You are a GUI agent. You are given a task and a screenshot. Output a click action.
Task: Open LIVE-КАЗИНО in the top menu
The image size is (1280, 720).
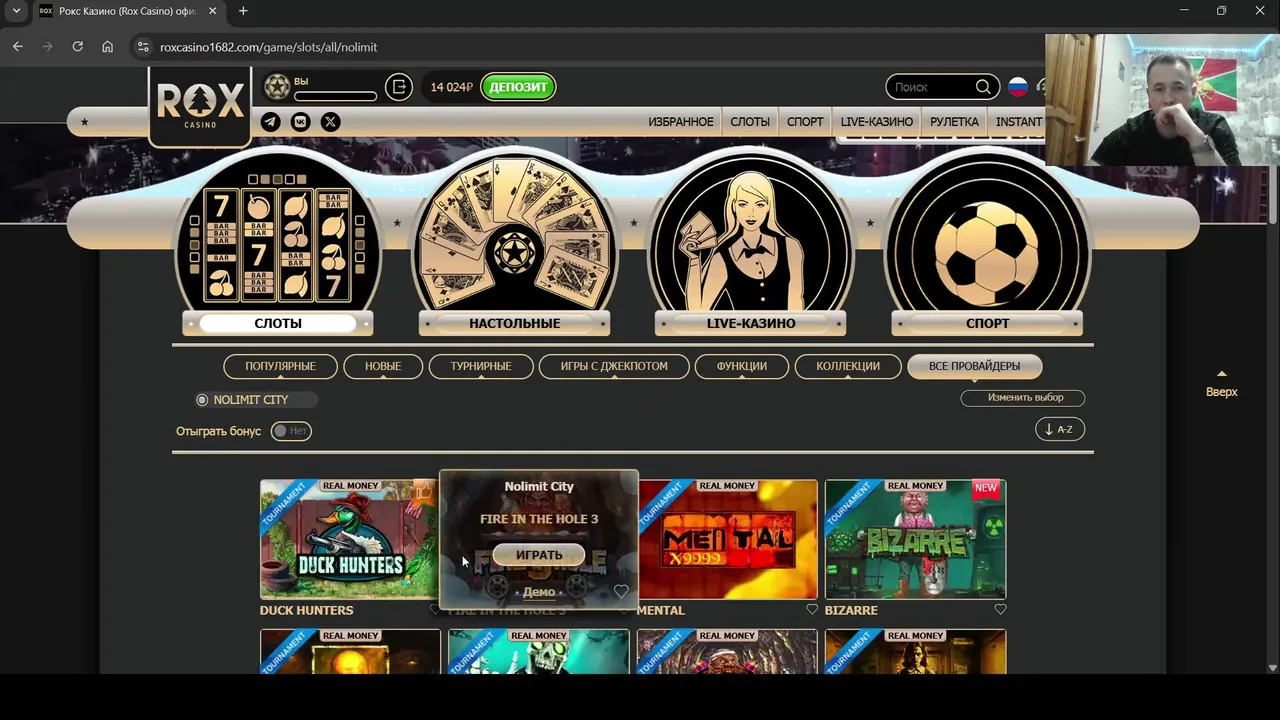coord(877,122)
